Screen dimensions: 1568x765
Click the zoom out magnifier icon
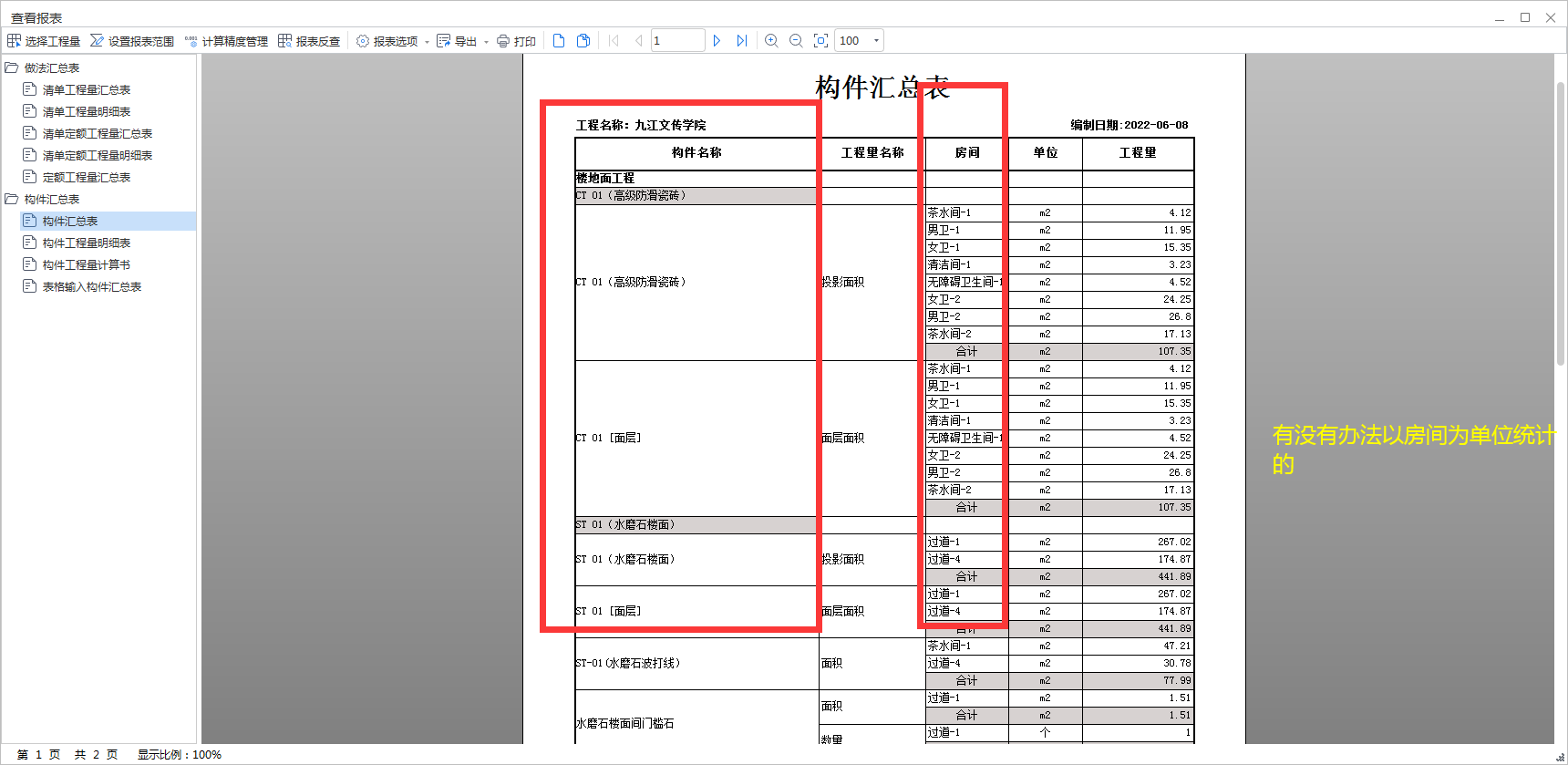[796, 41]
